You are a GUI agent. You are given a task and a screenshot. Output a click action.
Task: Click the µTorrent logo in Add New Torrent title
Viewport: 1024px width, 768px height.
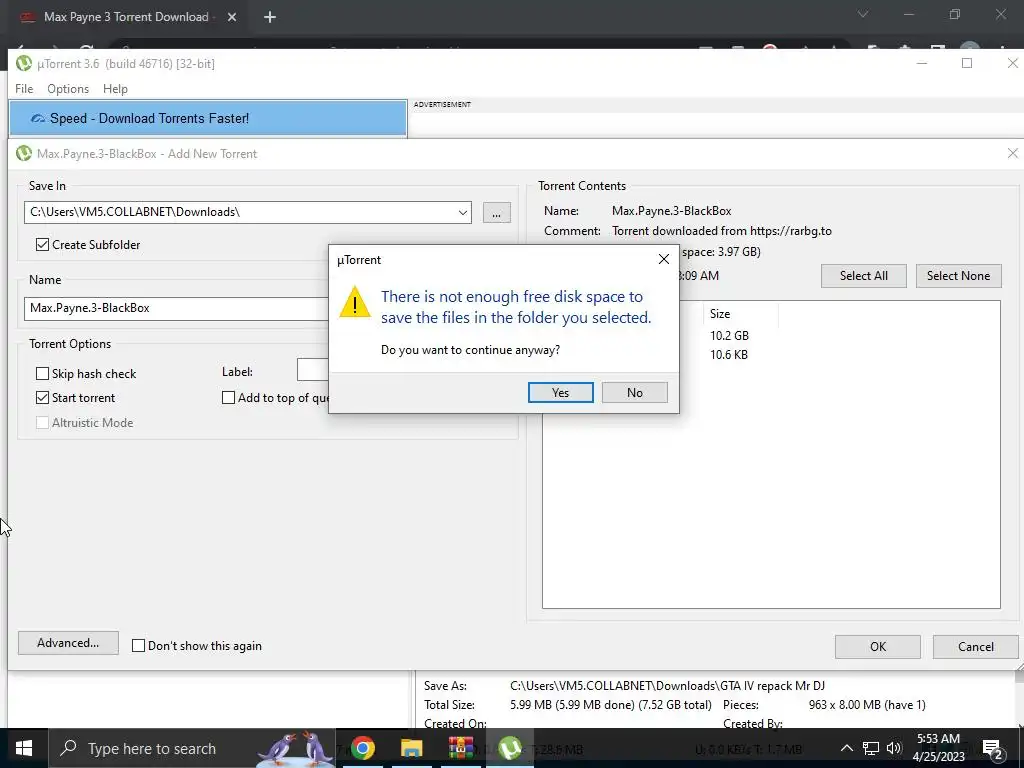[x=24, y=153]
